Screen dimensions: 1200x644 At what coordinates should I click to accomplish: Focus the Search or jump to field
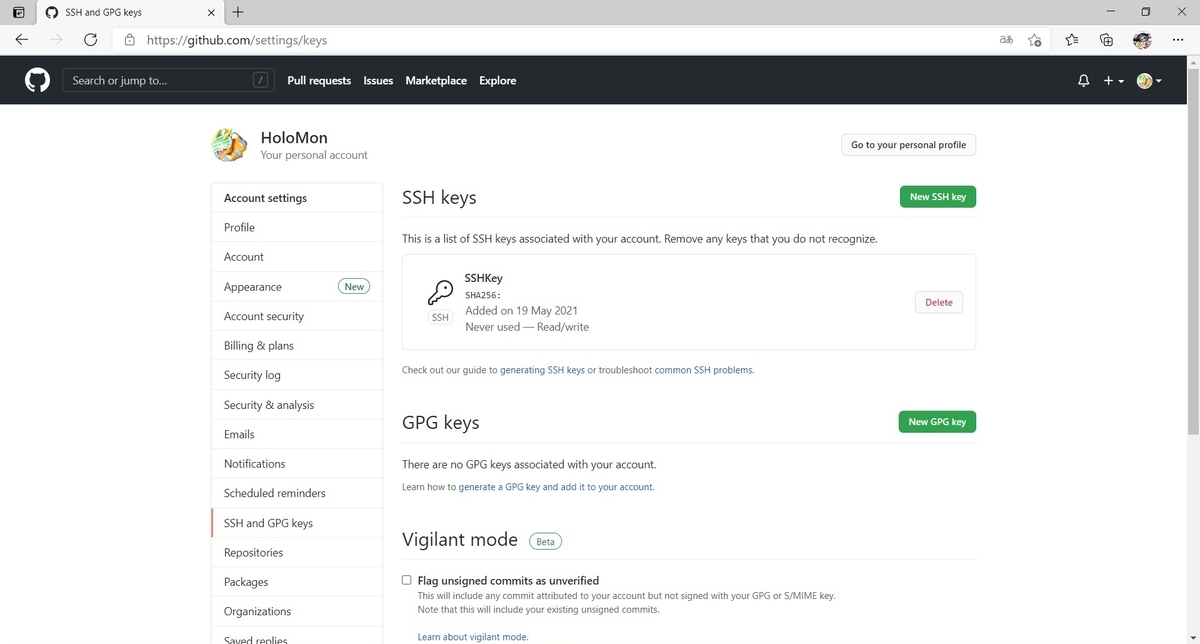click(170, 81)
